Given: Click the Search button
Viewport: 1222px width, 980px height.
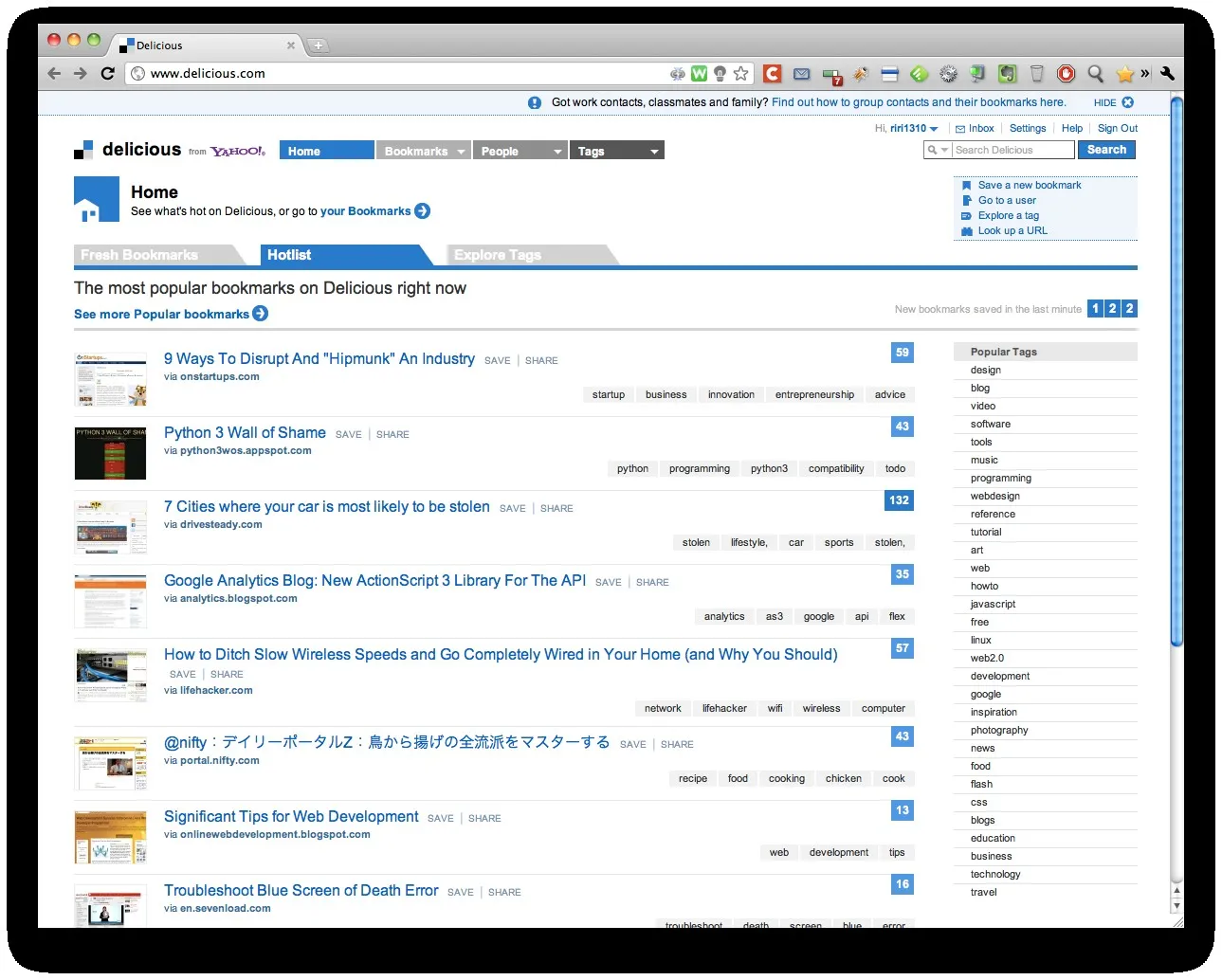Looking at the screenshot, I should [x=1106, y=150].
